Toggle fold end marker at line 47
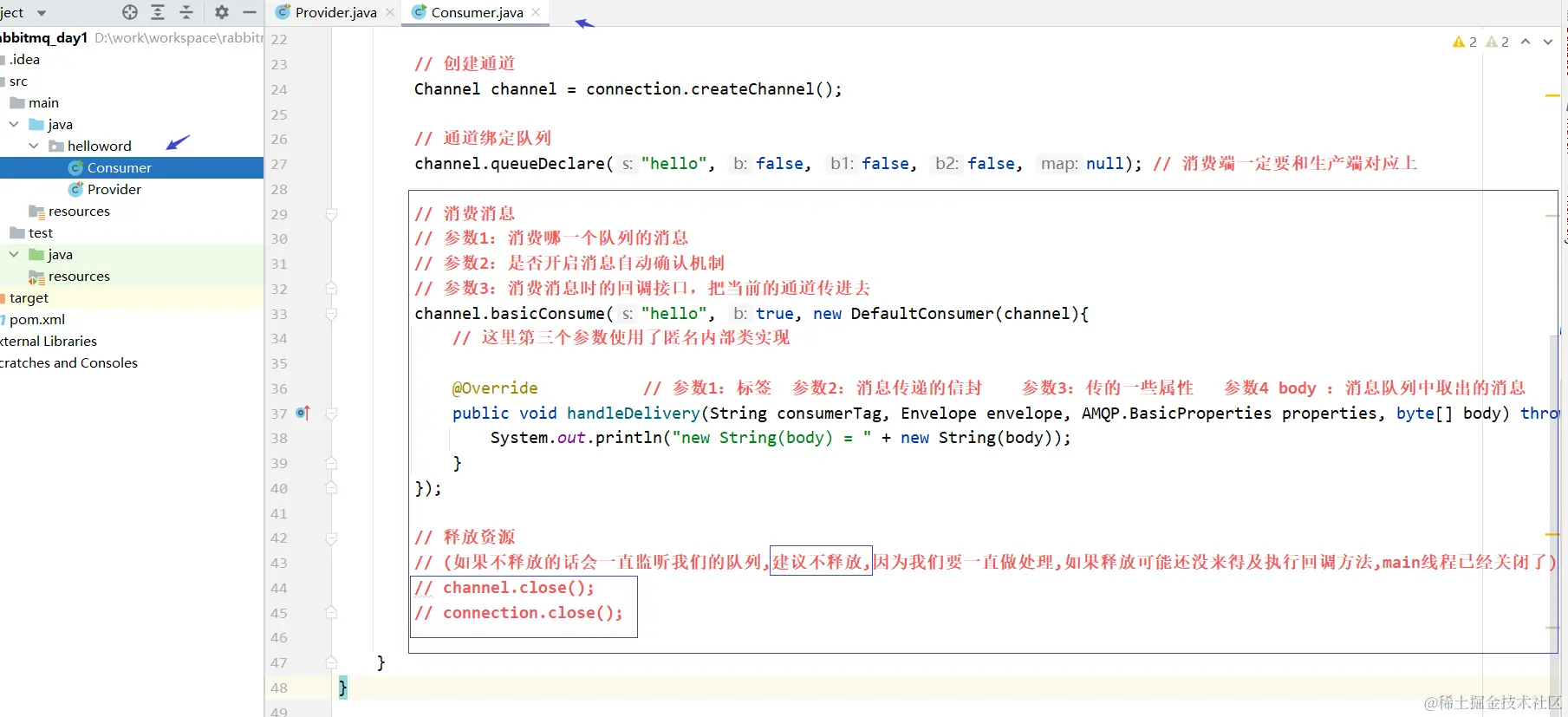The height and width of the screenshot is (717, 1568). [331, 663]
